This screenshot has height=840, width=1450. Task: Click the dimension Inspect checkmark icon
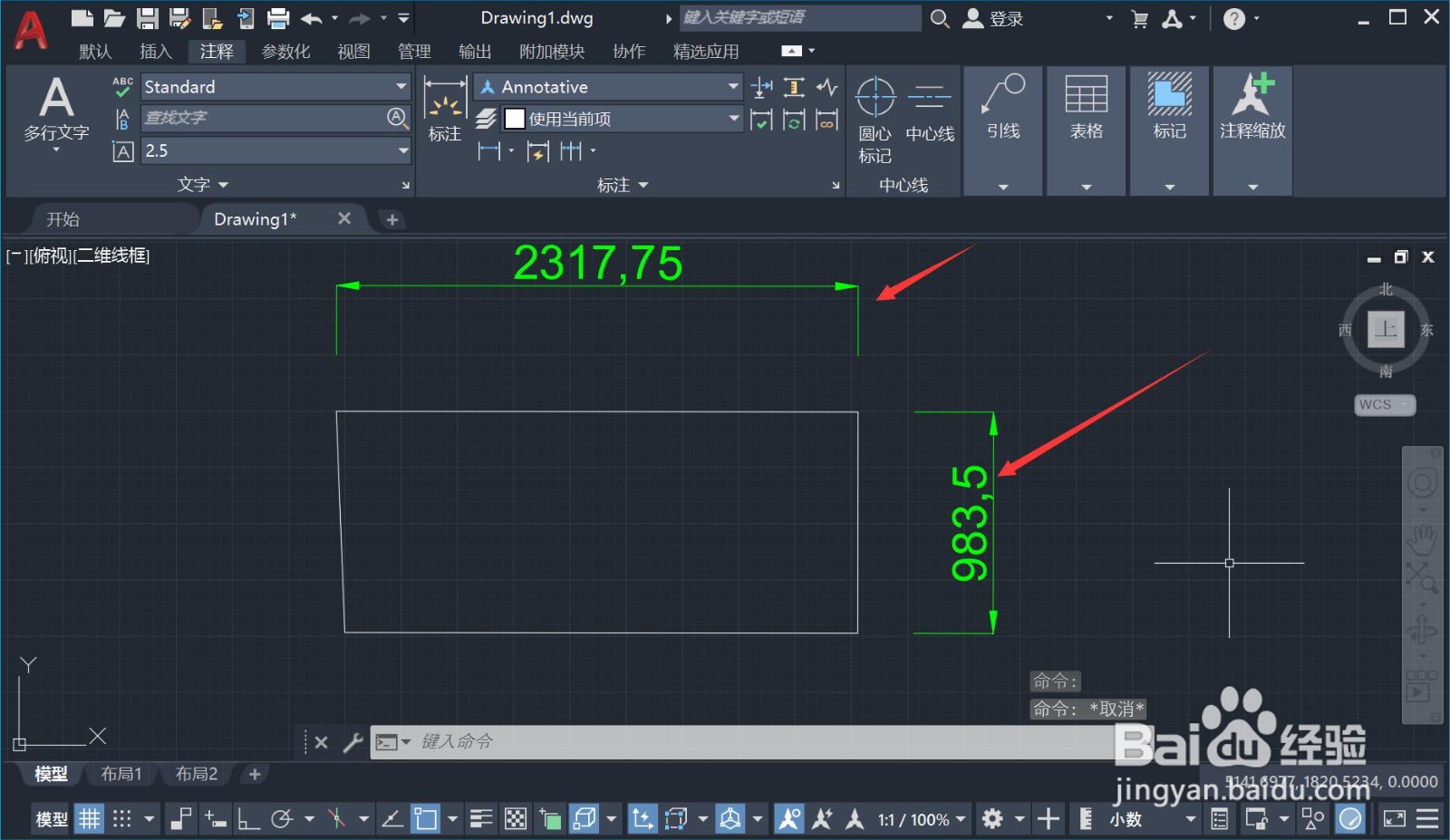click(x=762, y=120)
